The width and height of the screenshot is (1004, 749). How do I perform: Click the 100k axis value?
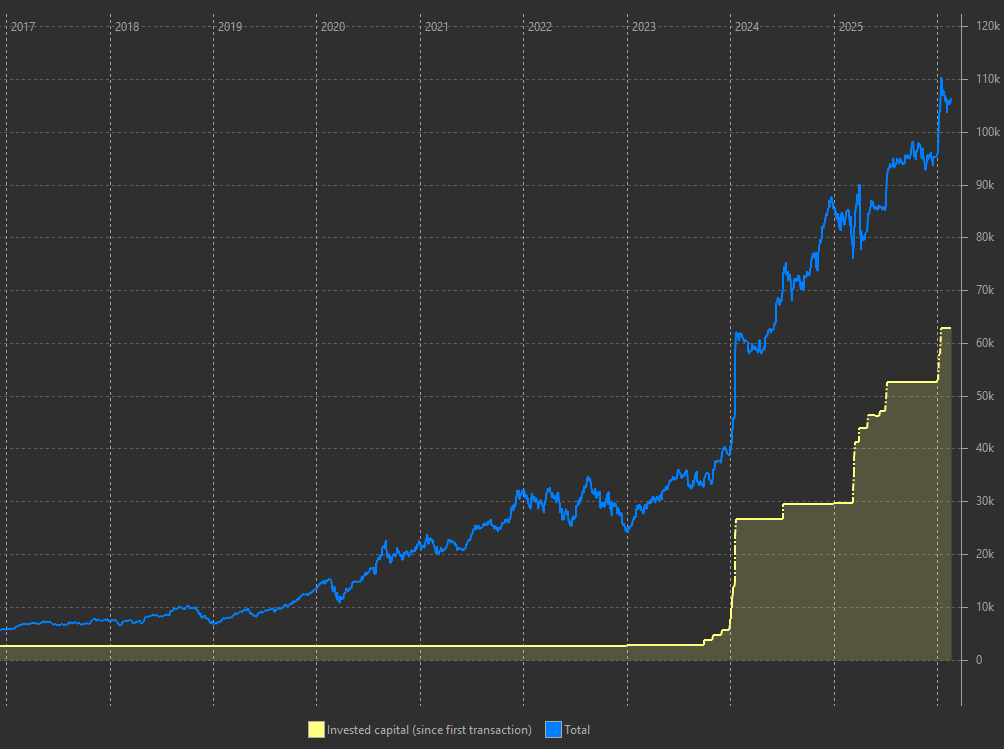click(x=988, y=132)
